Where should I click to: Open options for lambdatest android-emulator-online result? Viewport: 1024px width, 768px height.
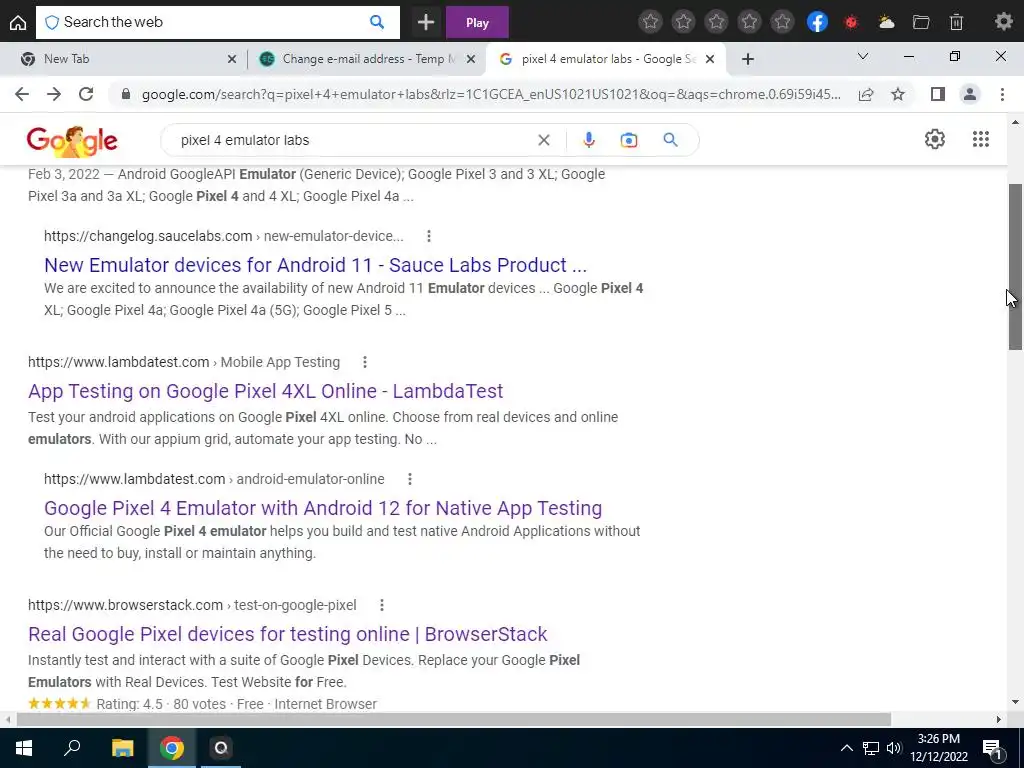pyautogui.click(x=409, y=479)
